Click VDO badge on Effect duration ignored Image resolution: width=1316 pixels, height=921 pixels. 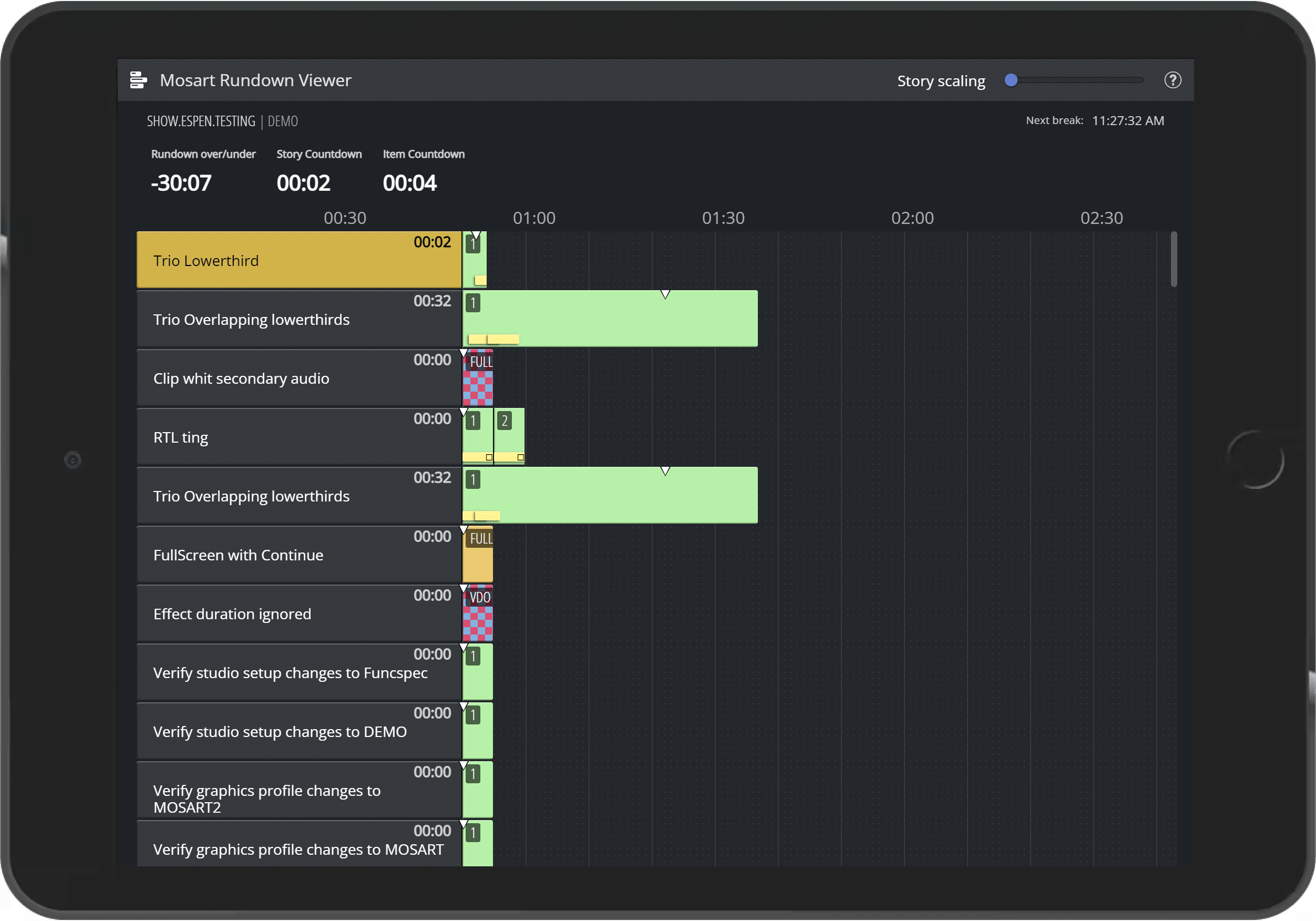point(479,598)
